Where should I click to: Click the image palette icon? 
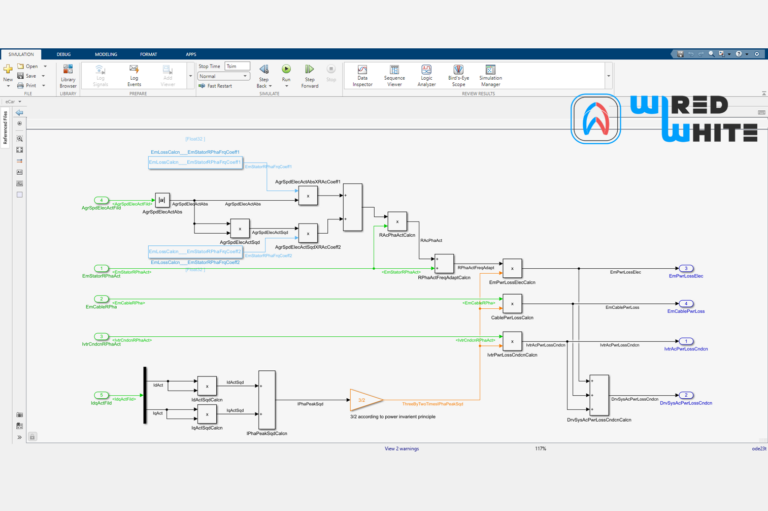coord(20,183)
